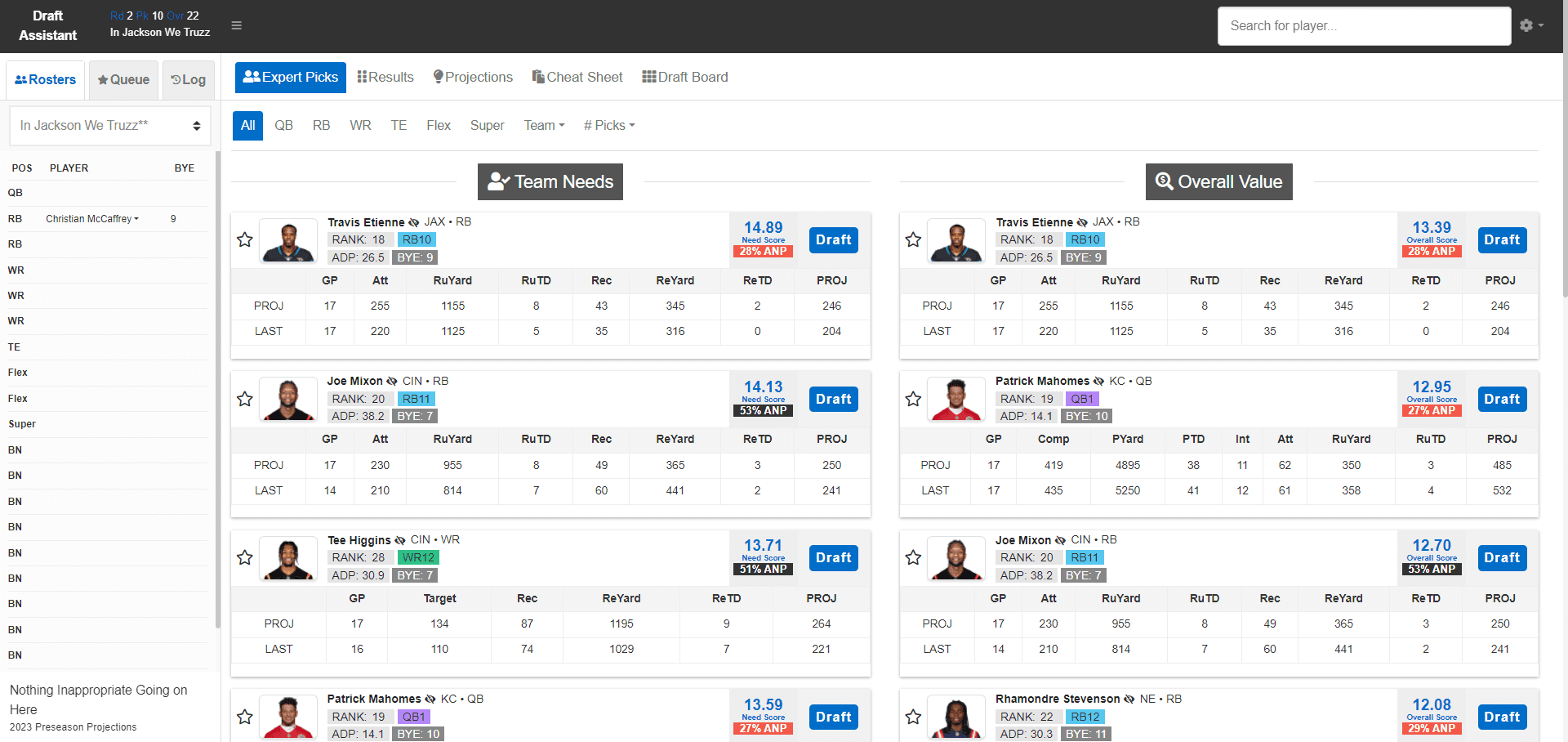The height and width of the screenshot is (742, 1568).
Task: Open the Queue panel
Action: (123, 79)
